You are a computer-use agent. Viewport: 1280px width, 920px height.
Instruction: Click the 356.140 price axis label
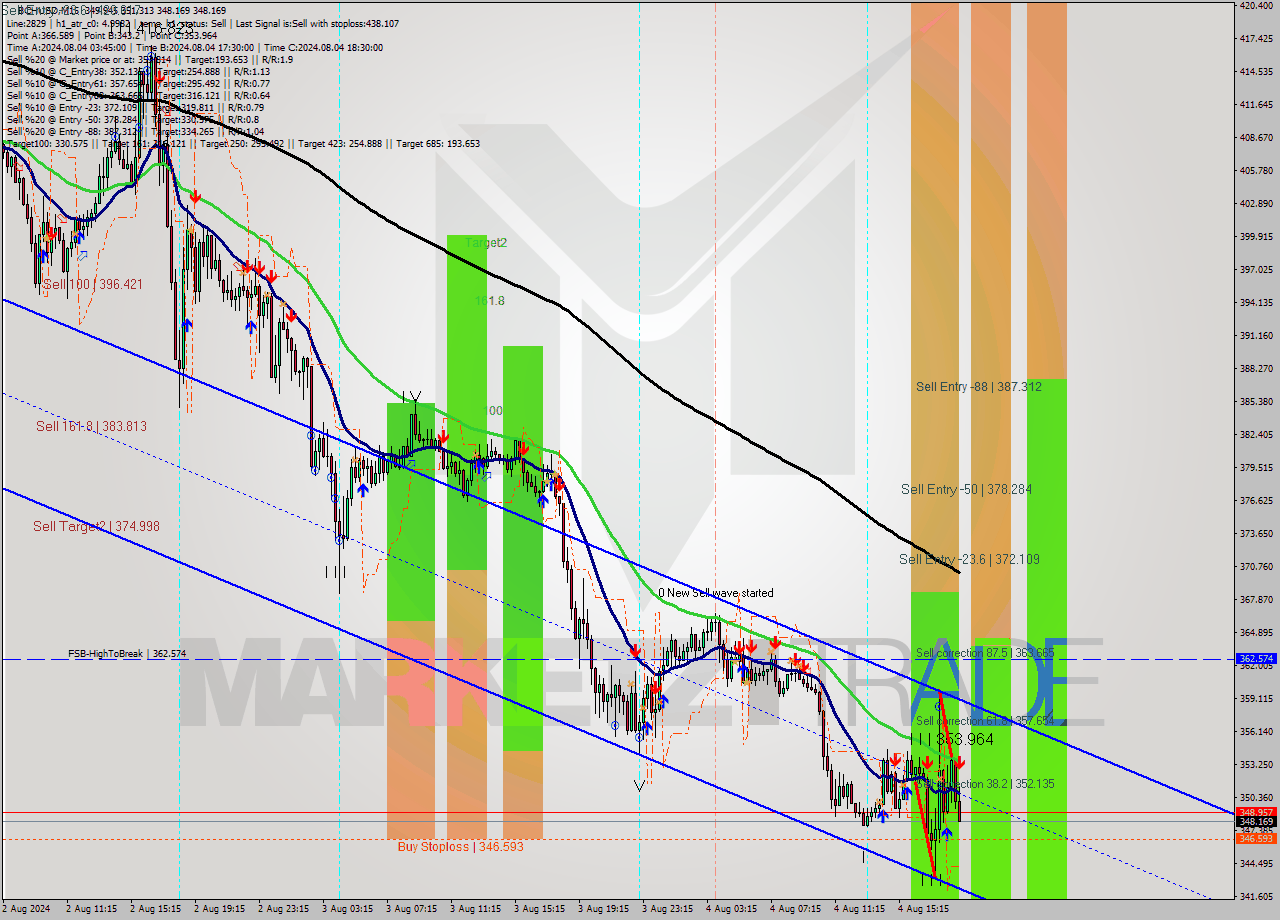point(1256,732)
